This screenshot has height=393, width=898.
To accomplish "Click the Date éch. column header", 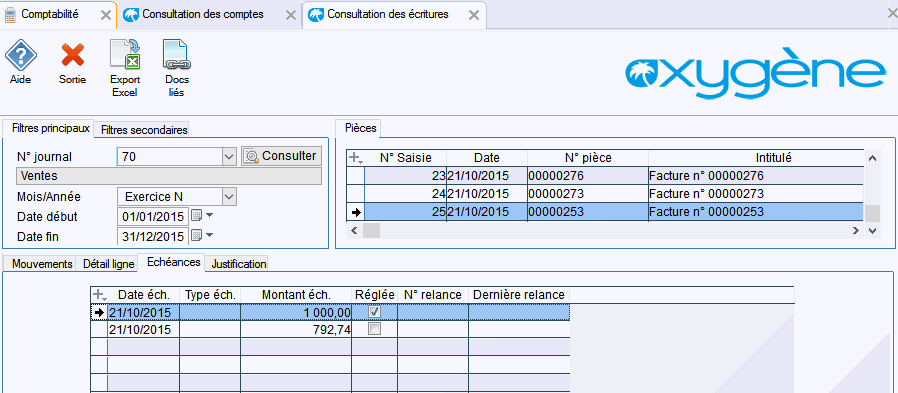I will click(x=144, y=294).
